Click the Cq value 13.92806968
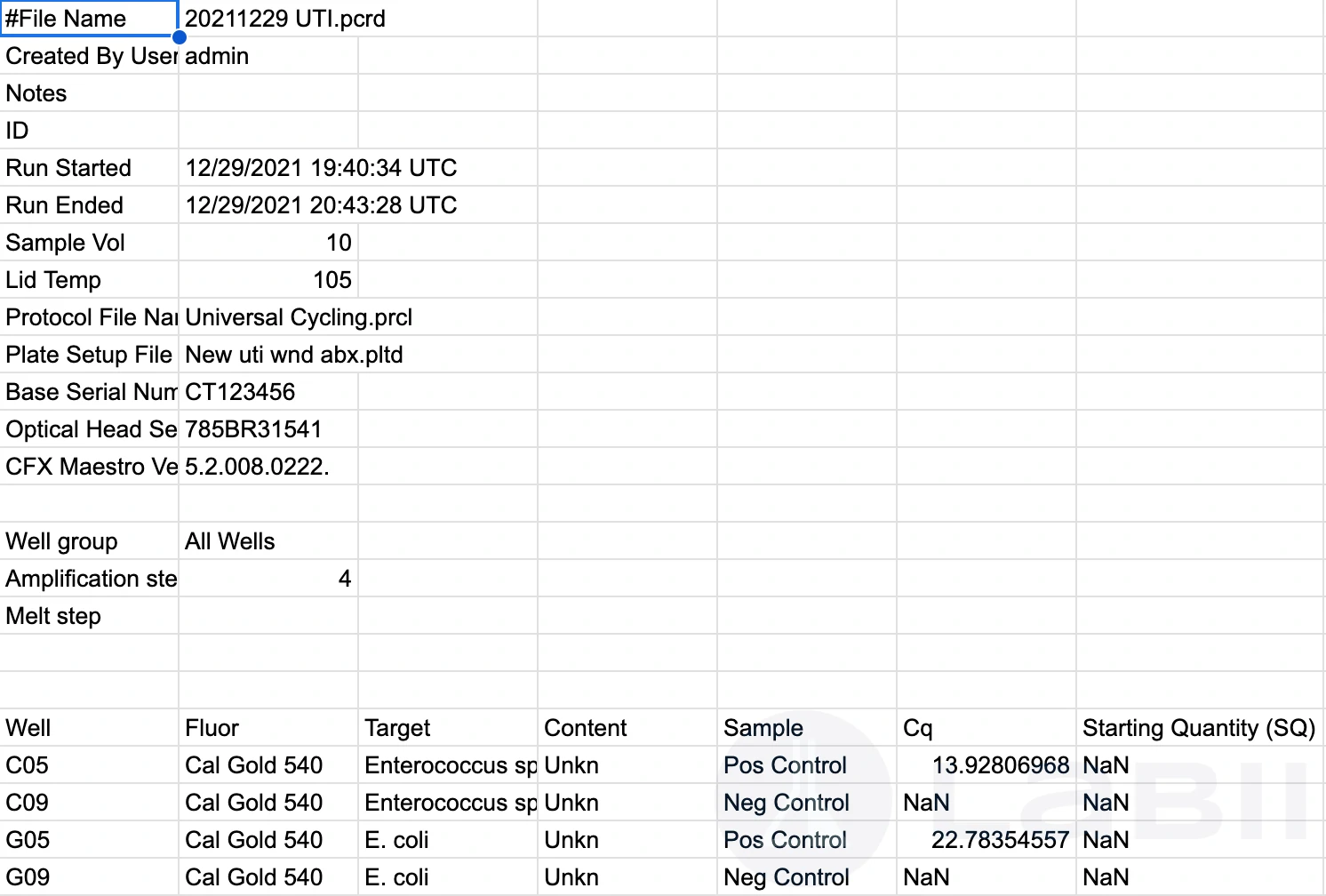1326x896 pixels. pos(1000,765)
